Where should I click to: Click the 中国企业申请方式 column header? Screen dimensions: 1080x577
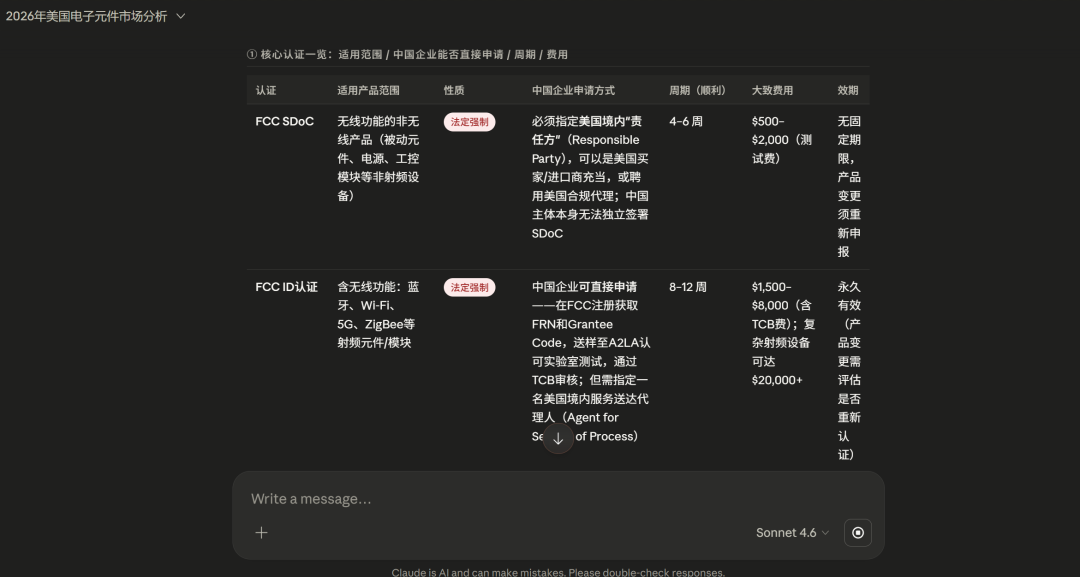tap(573, 90)
